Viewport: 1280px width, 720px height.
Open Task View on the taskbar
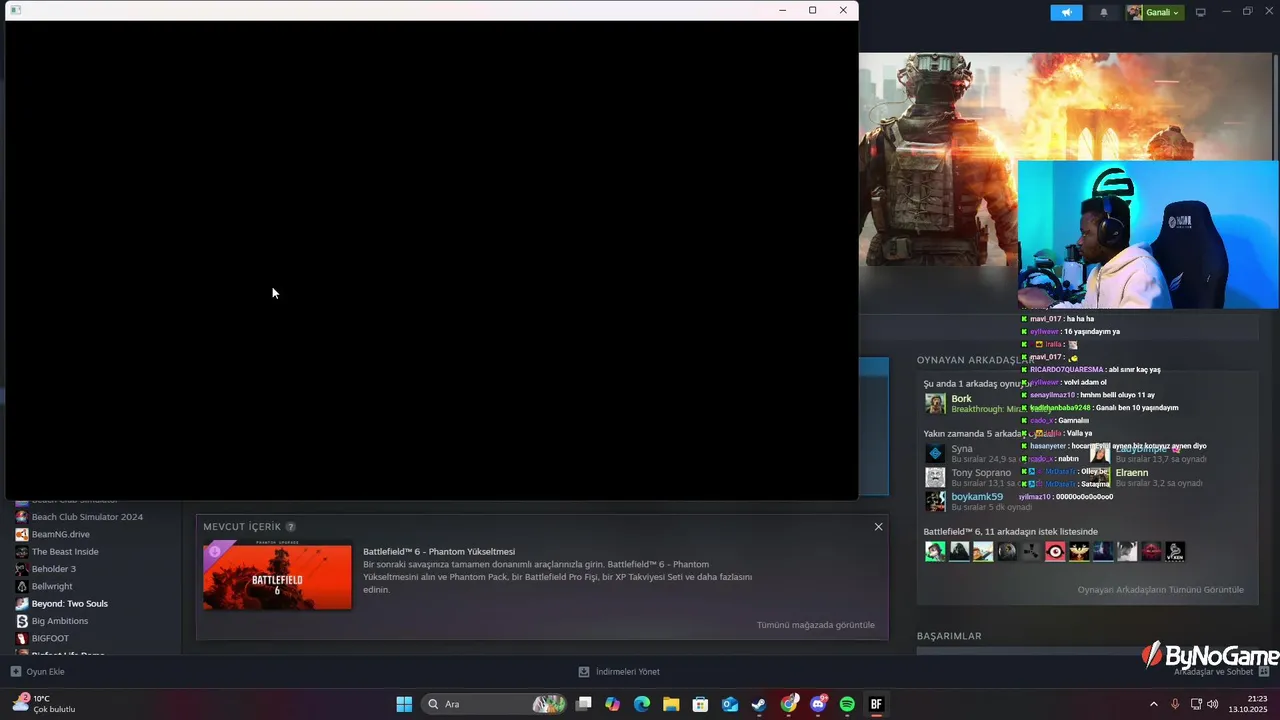tap(584, 704)
